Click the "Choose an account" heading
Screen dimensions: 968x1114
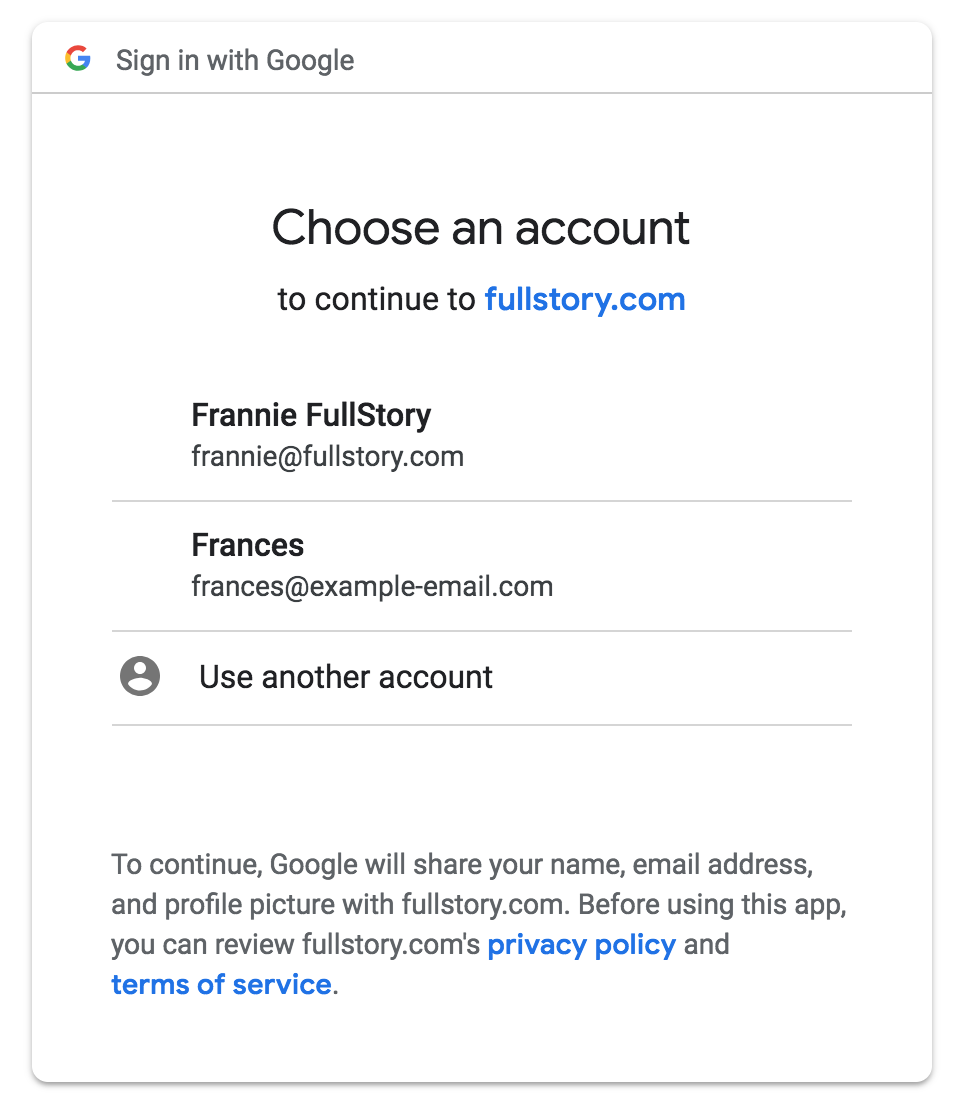coord(480,227)
